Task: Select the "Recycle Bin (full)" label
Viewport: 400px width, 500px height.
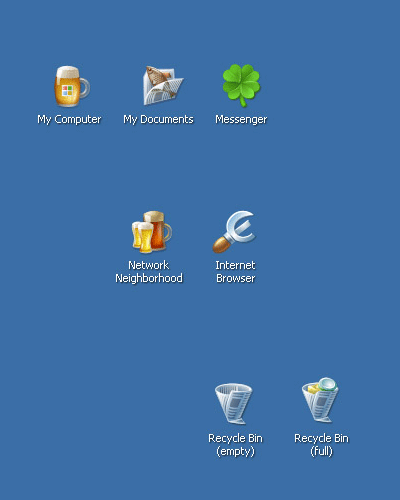Action: point(321,445)
